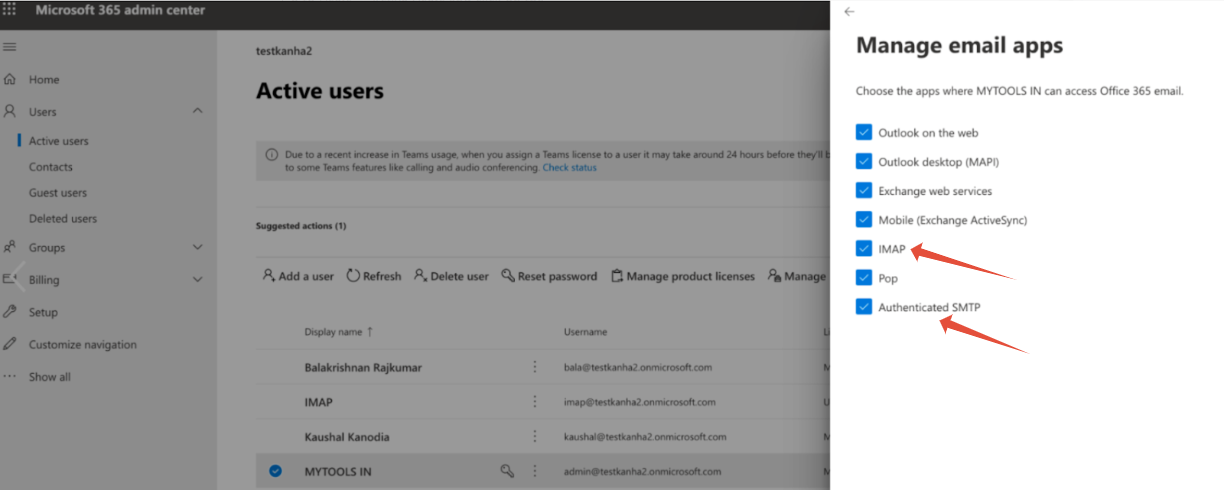
Task: Uncheck Outlook on the web
Action: coord(864,132)
